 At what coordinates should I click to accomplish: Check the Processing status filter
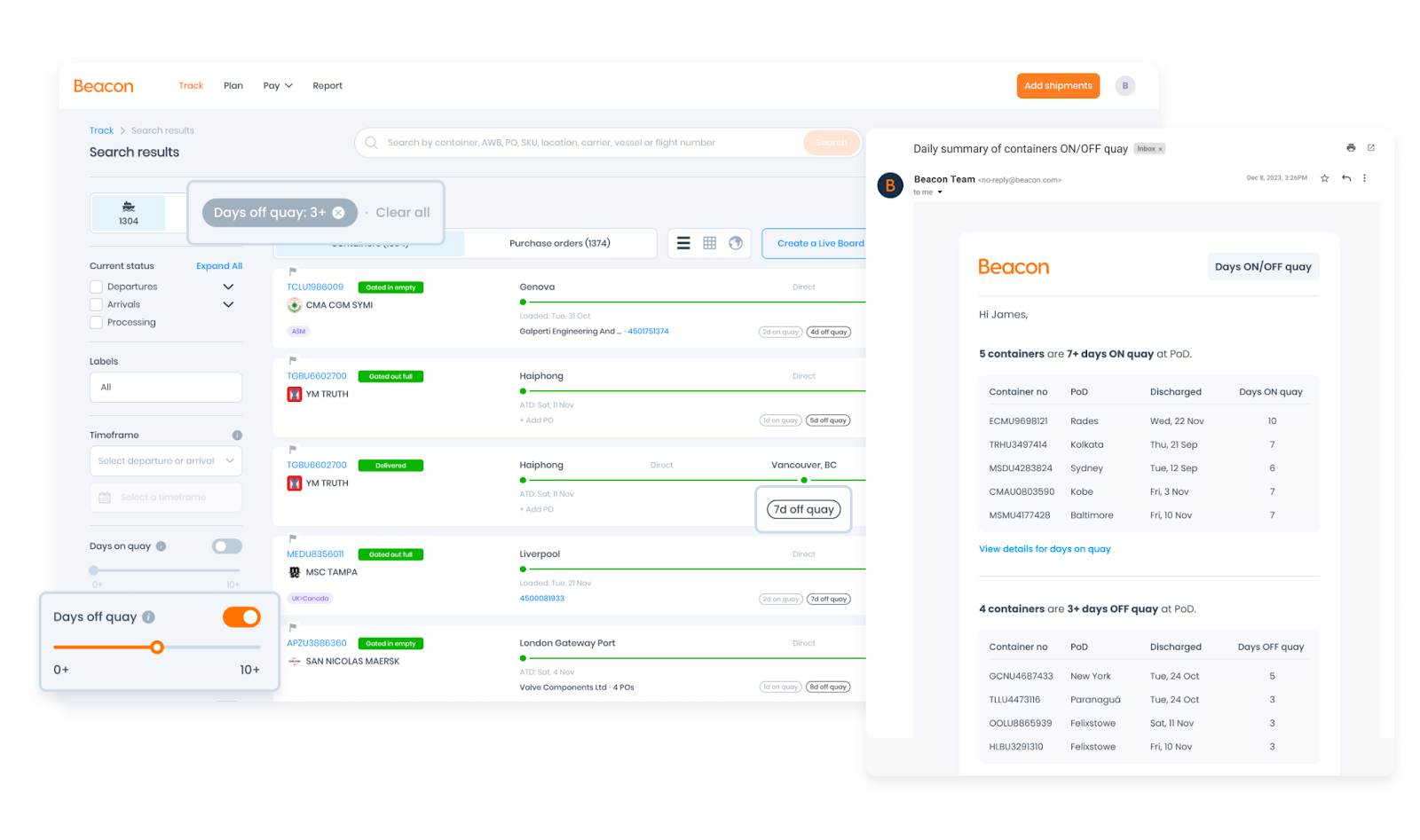96,322
